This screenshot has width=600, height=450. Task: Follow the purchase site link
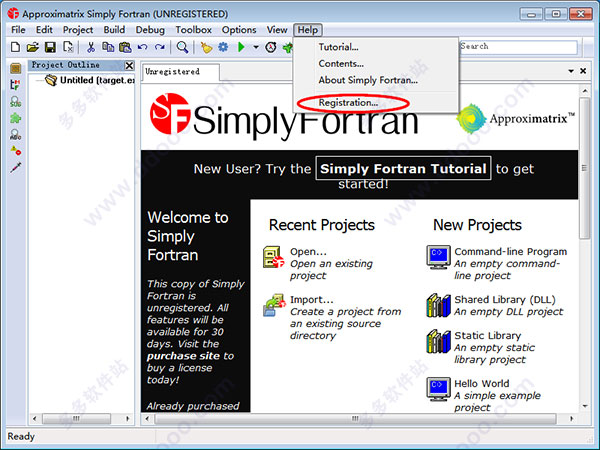tap(183, 356)
